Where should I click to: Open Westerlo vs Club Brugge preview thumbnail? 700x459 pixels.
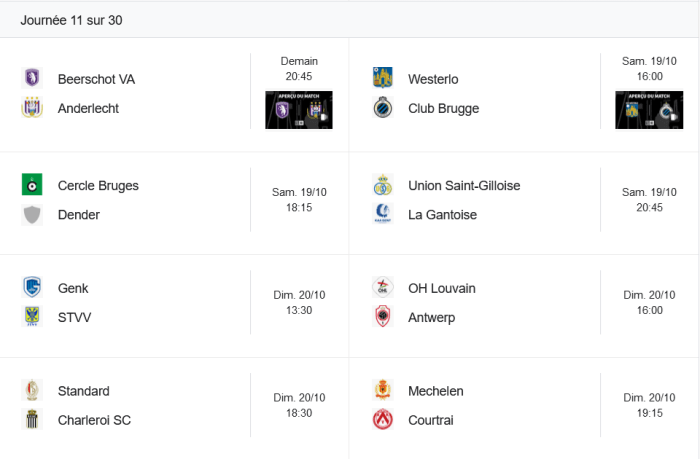(x=649, y=110)
